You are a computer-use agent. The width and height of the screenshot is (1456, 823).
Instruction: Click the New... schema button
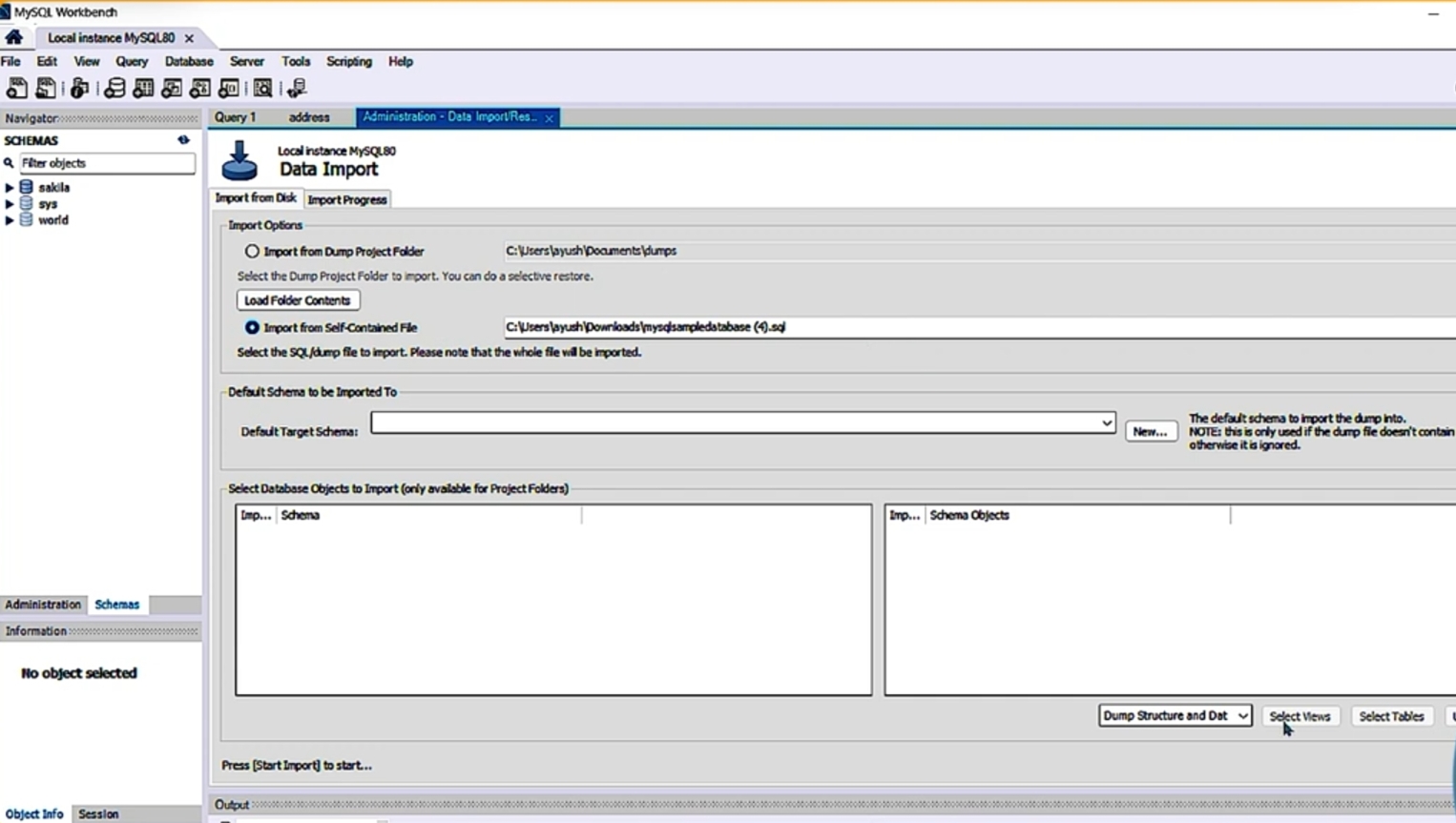pyautogui.click(x=1151, y=432)
